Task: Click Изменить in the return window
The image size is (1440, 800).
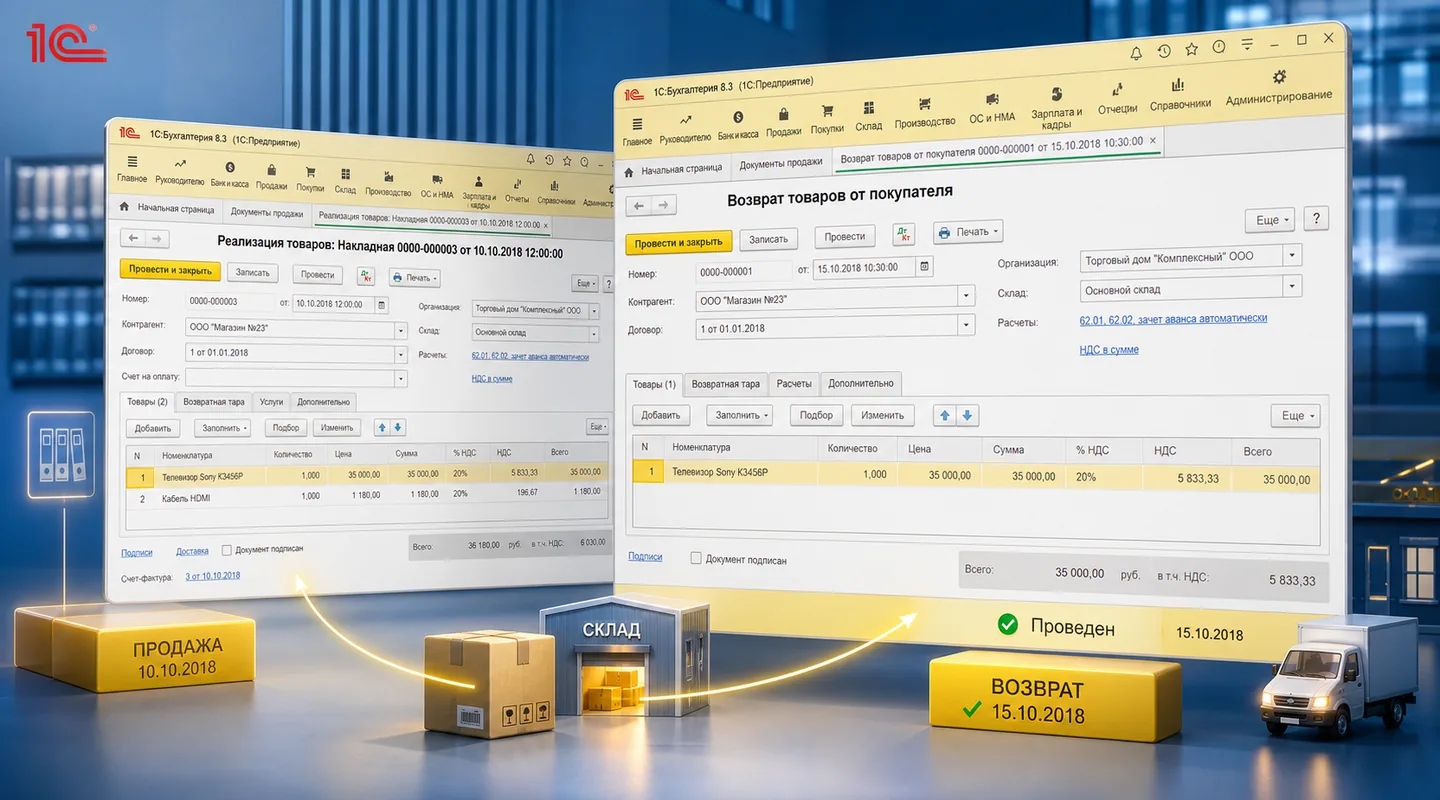Action: (x=883, y=415)
